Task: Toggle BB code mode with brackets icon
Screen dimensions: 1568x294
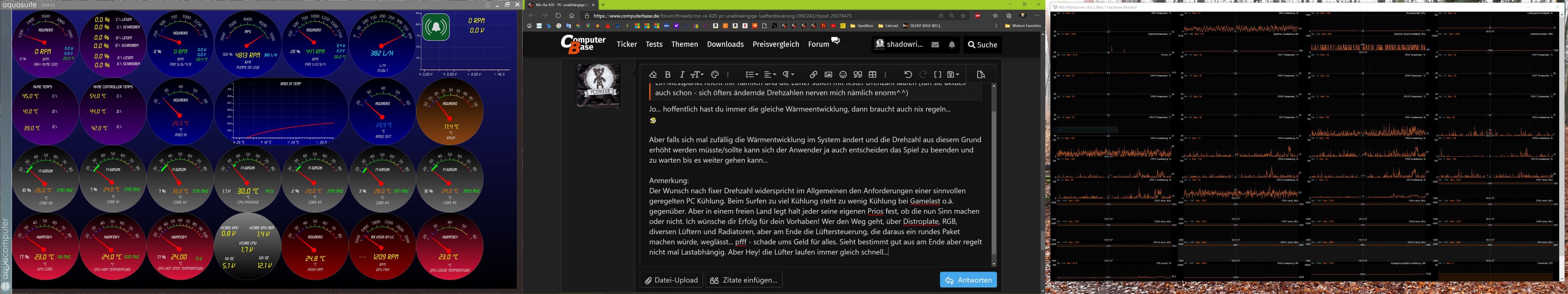Action: point(938,74)
